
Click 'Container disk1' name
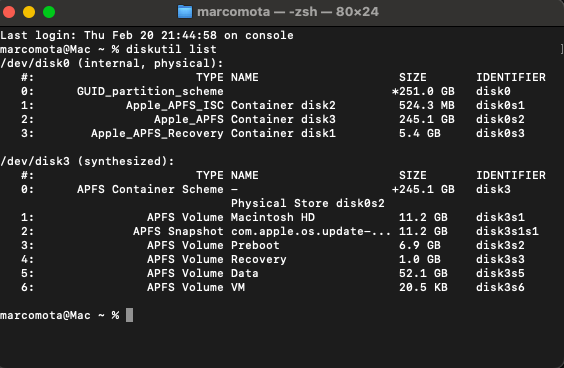[283, 133]
